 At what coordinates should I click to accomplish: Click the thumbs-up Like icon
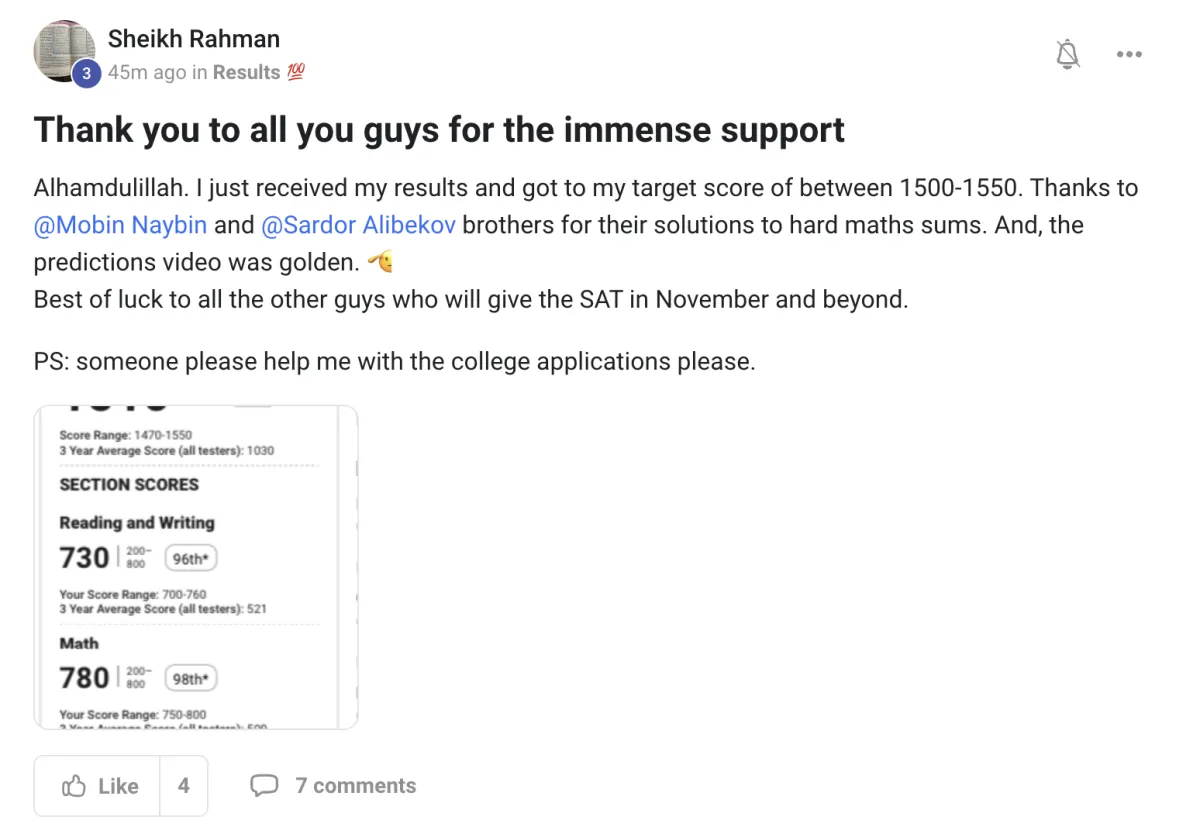[74, 786]
